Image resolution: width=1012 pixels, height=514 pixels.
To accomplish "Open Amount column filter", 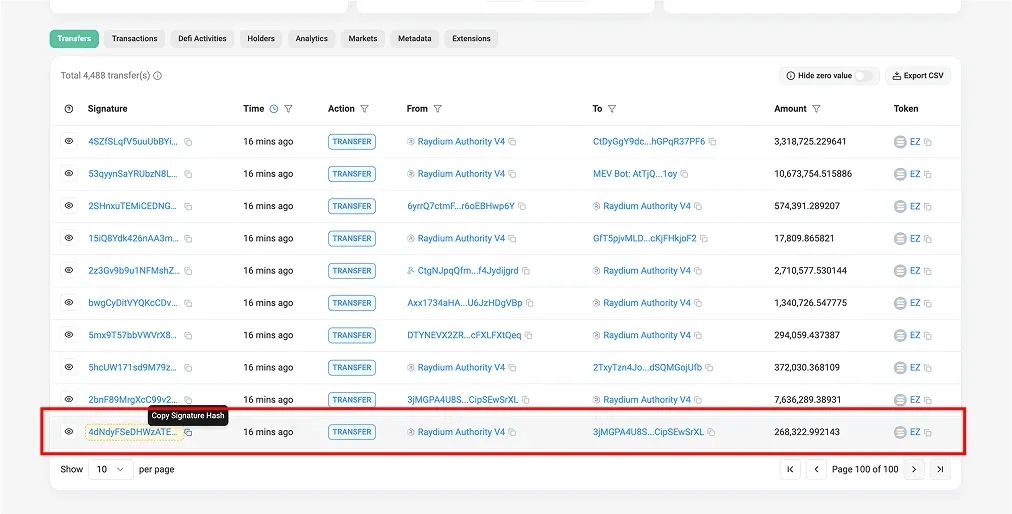I will tap(816, 108).
